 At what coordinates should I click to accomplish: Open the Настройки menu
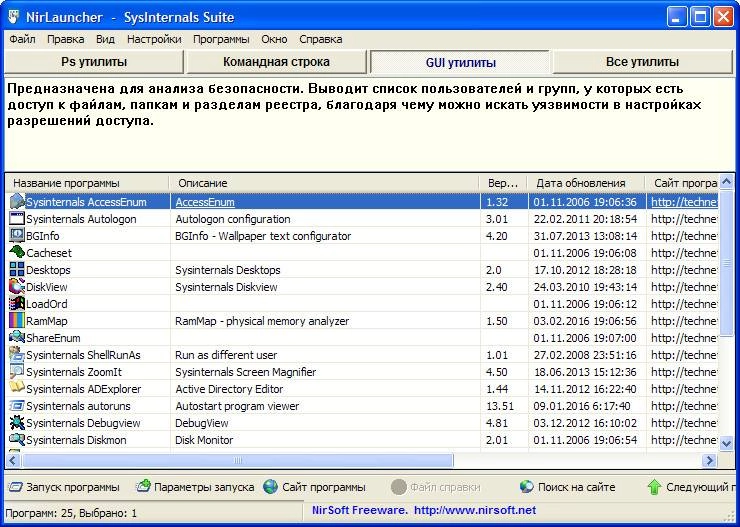coord(154,39)
